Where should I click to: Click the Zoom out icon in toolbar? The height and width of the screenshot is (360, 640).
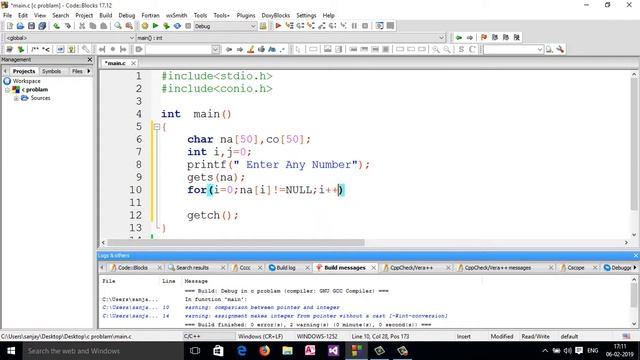[x=447, y=49]
